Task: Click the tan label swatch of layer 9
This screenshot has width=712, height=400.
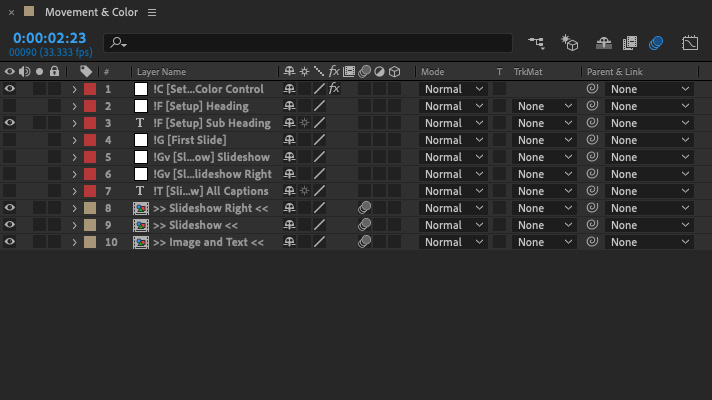Action: tap(90, 225)
